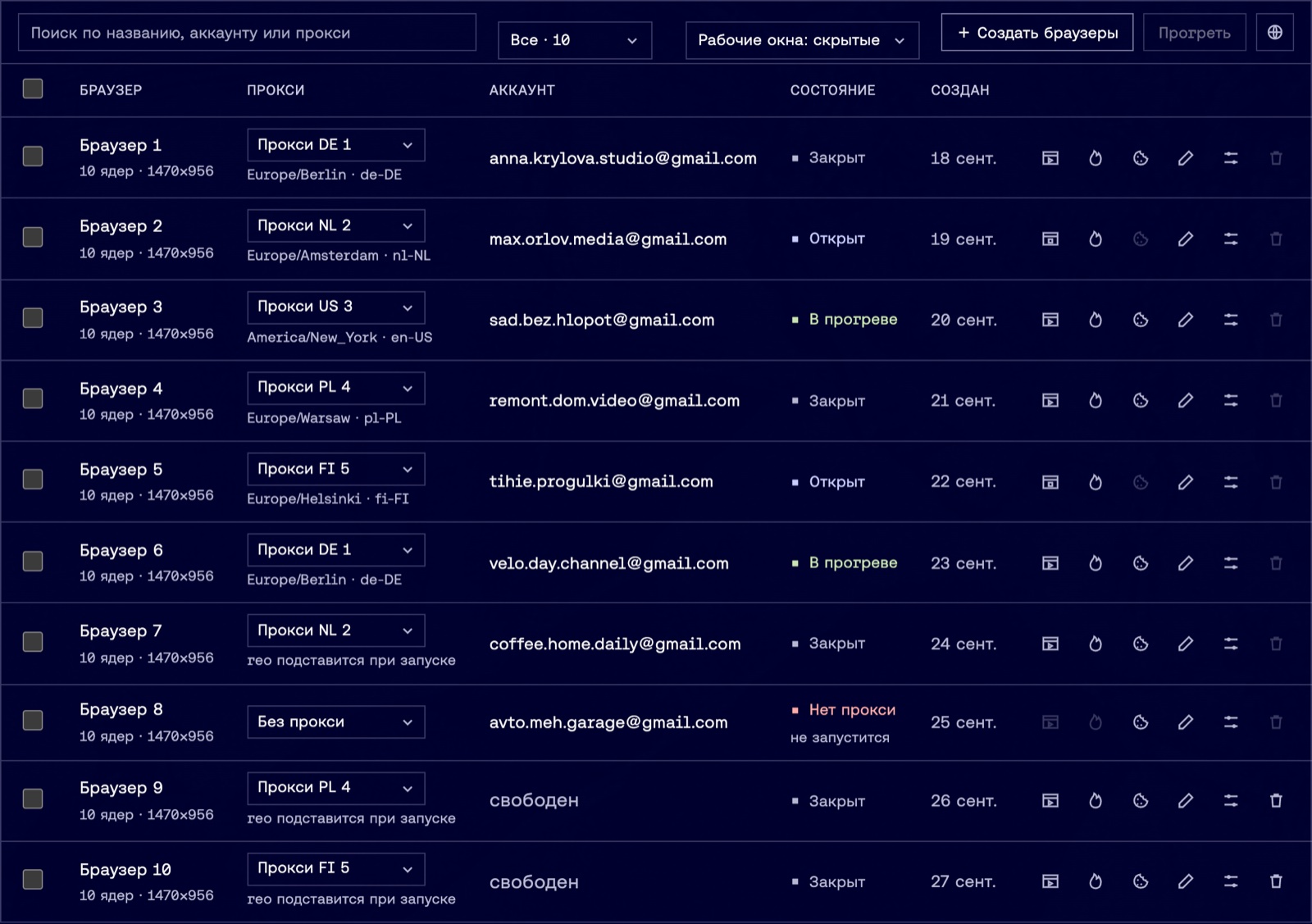Click the flame icon for Браузер 1
Image resolution: width=1312 pixels, height=924 pixels.
point(1096,158)
